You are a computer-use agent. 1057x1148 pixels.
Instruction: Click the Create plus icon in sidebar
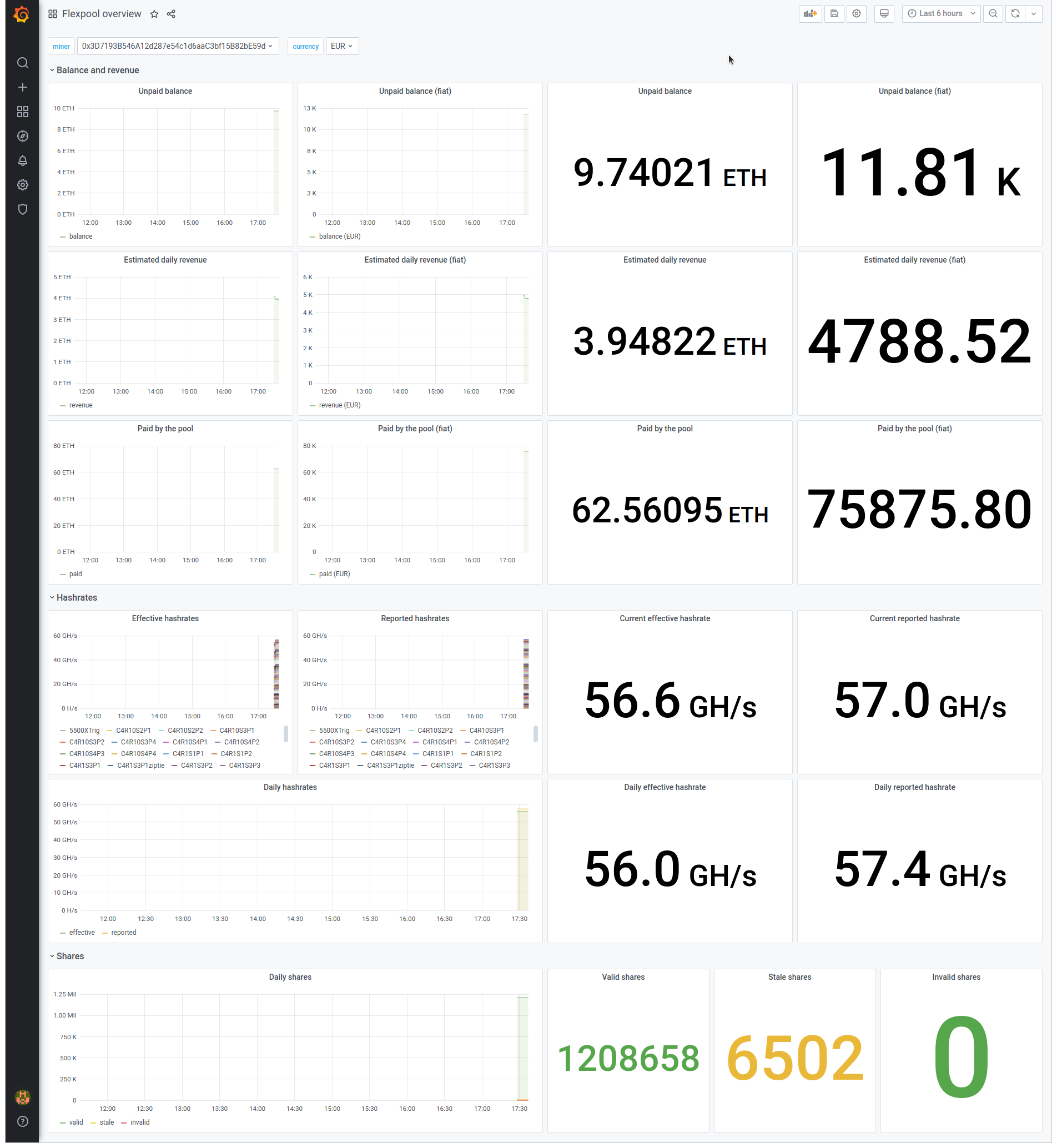click(x=23, y=88)
